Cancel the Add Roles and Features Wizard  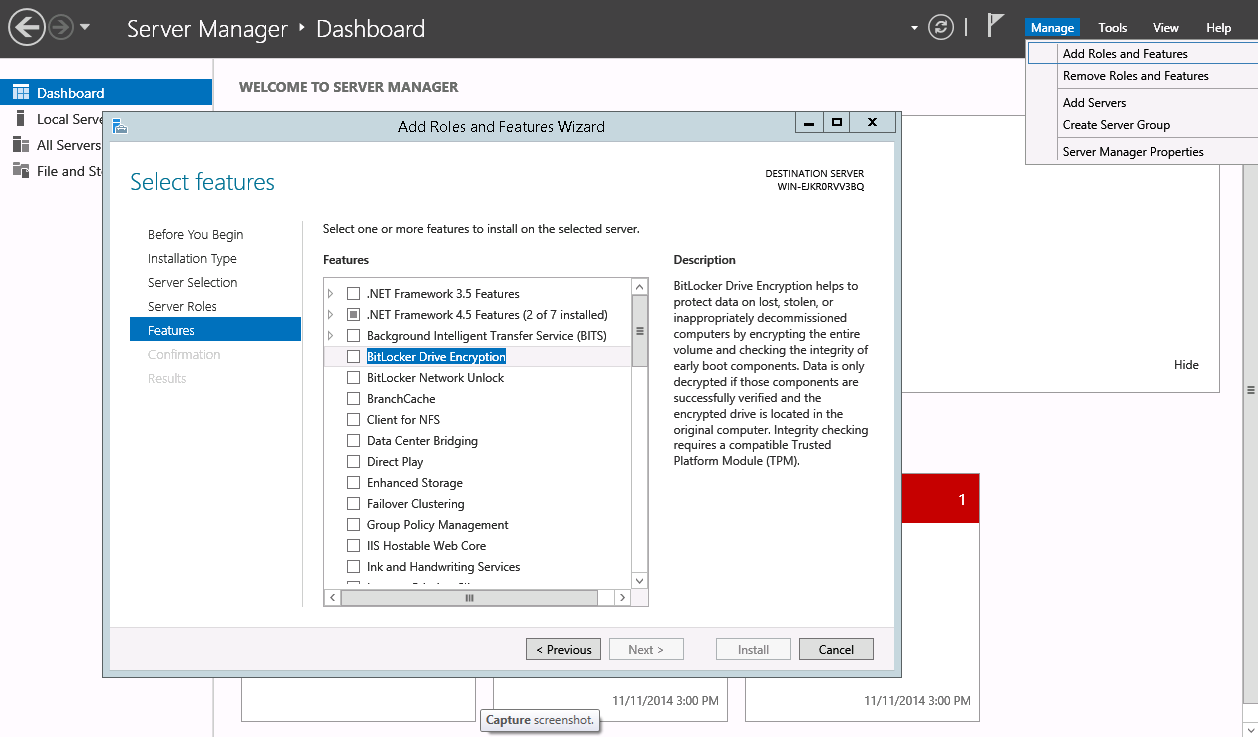click(836, 650)
